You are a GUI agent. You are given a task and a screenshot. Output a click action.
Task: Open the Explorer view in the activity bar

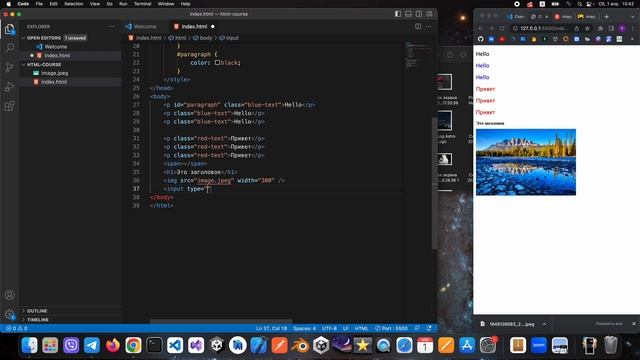[9, 29]
